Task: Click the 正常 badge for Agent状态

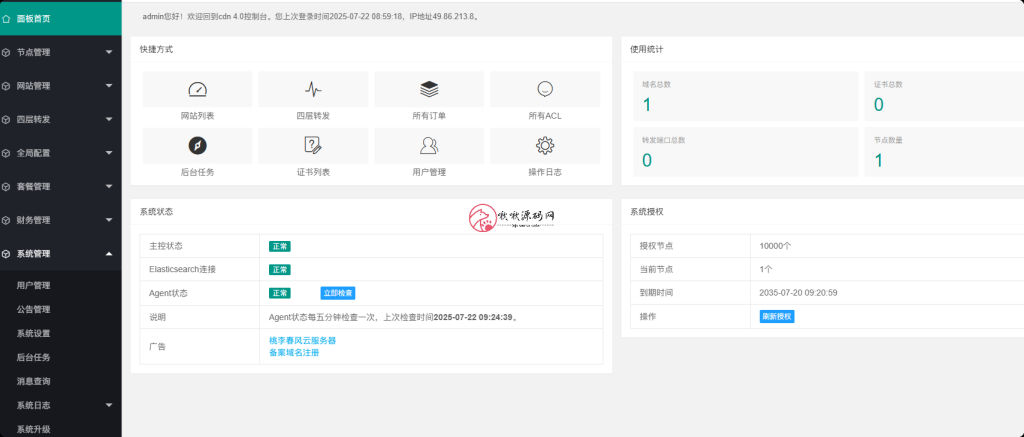Action: tap(280, 293)
